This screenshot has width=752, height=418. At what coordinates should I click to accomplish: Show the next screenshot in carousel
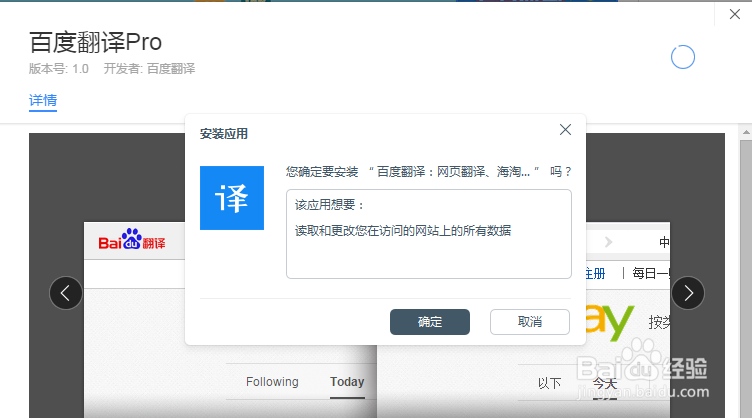point(688,293)
